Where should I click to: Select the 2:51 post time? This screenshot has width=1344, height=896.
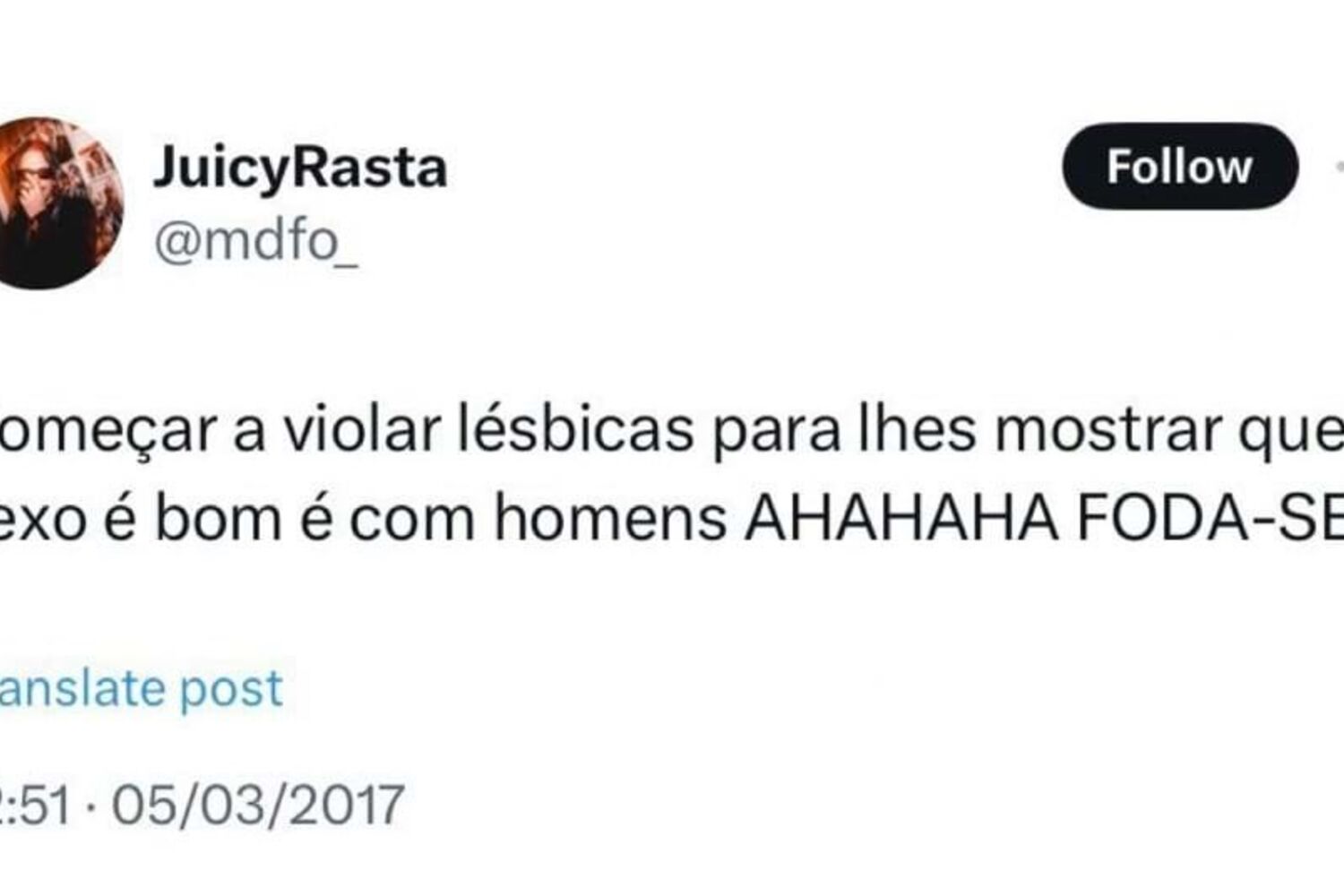point(36,805)
